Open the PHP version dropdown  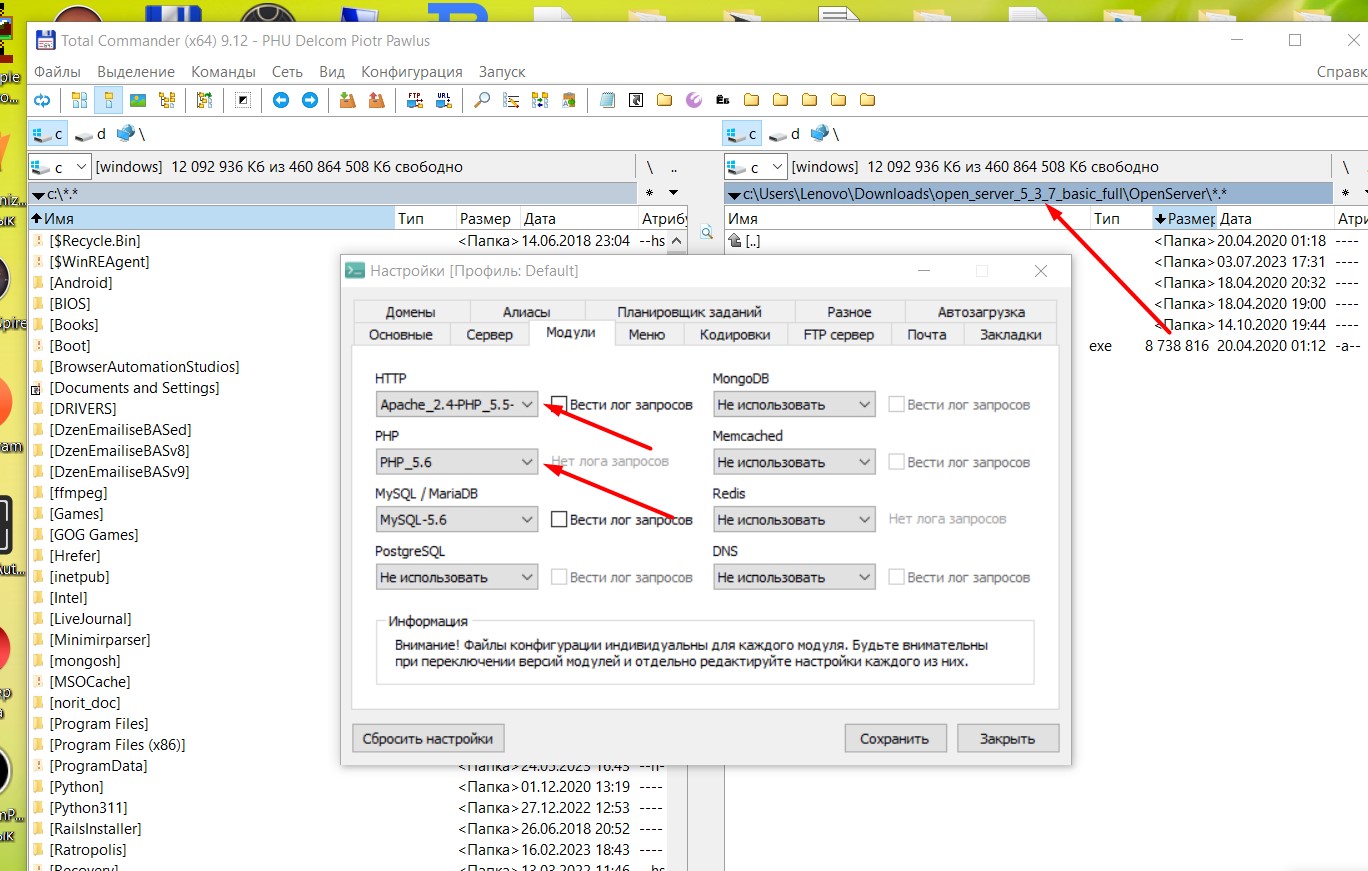click(457, 462)
